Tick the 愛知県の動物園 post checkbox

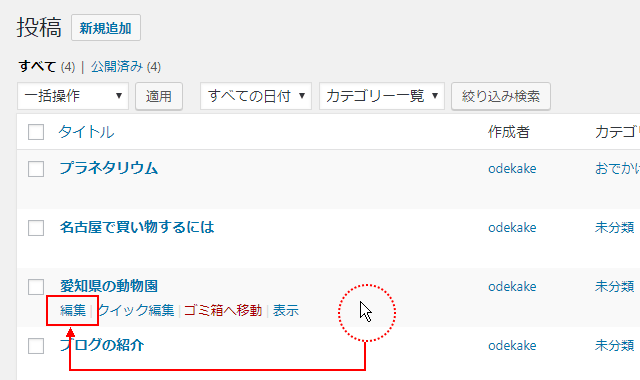(x=36, y=287)
